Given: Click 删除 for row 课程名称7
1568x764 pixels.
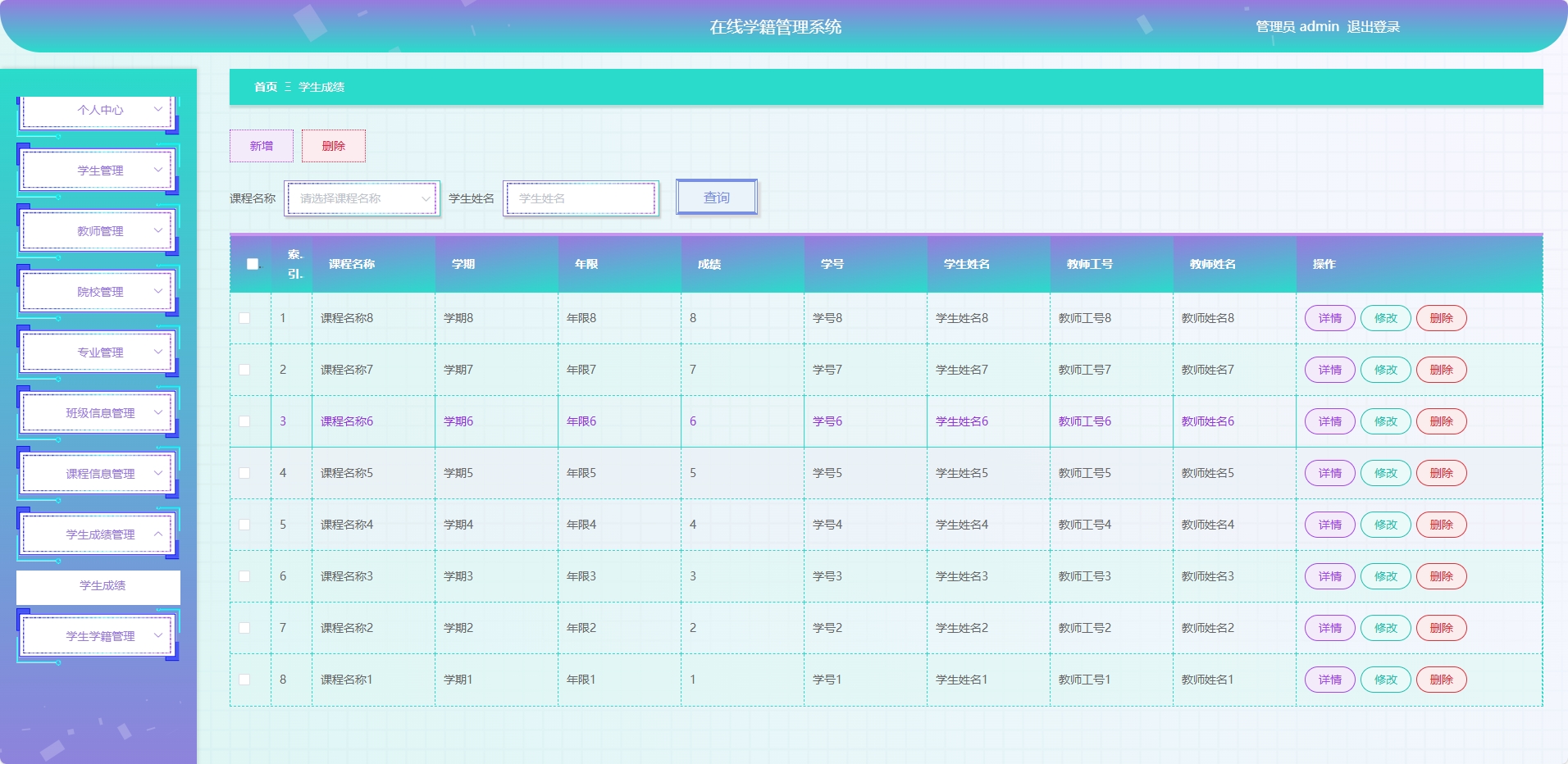Looking at the screenshot, I should click(x=1442, y=370).
